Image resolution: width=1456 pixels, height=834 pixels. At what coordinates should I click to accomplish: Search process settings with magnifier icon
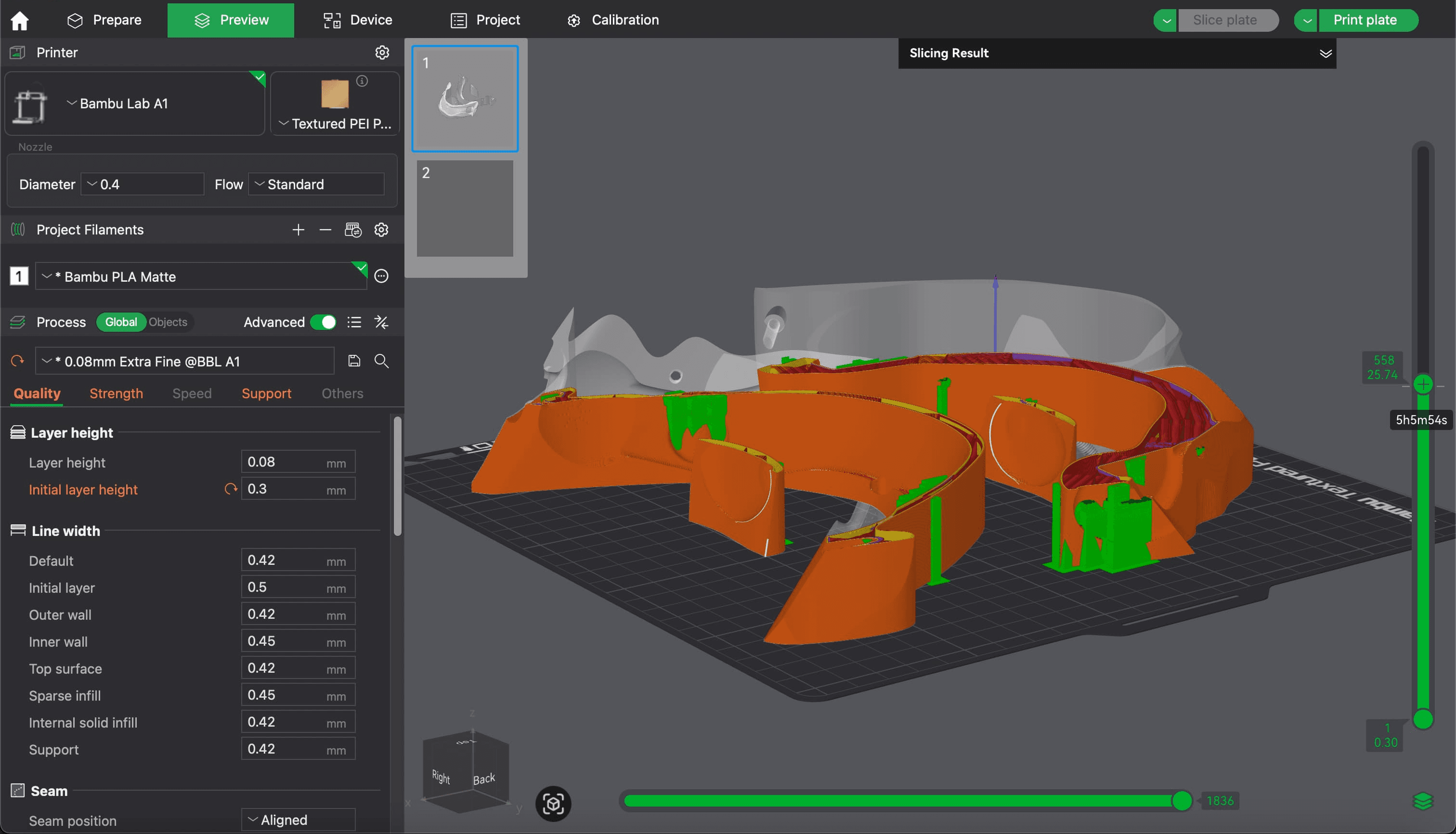point(381,361)
